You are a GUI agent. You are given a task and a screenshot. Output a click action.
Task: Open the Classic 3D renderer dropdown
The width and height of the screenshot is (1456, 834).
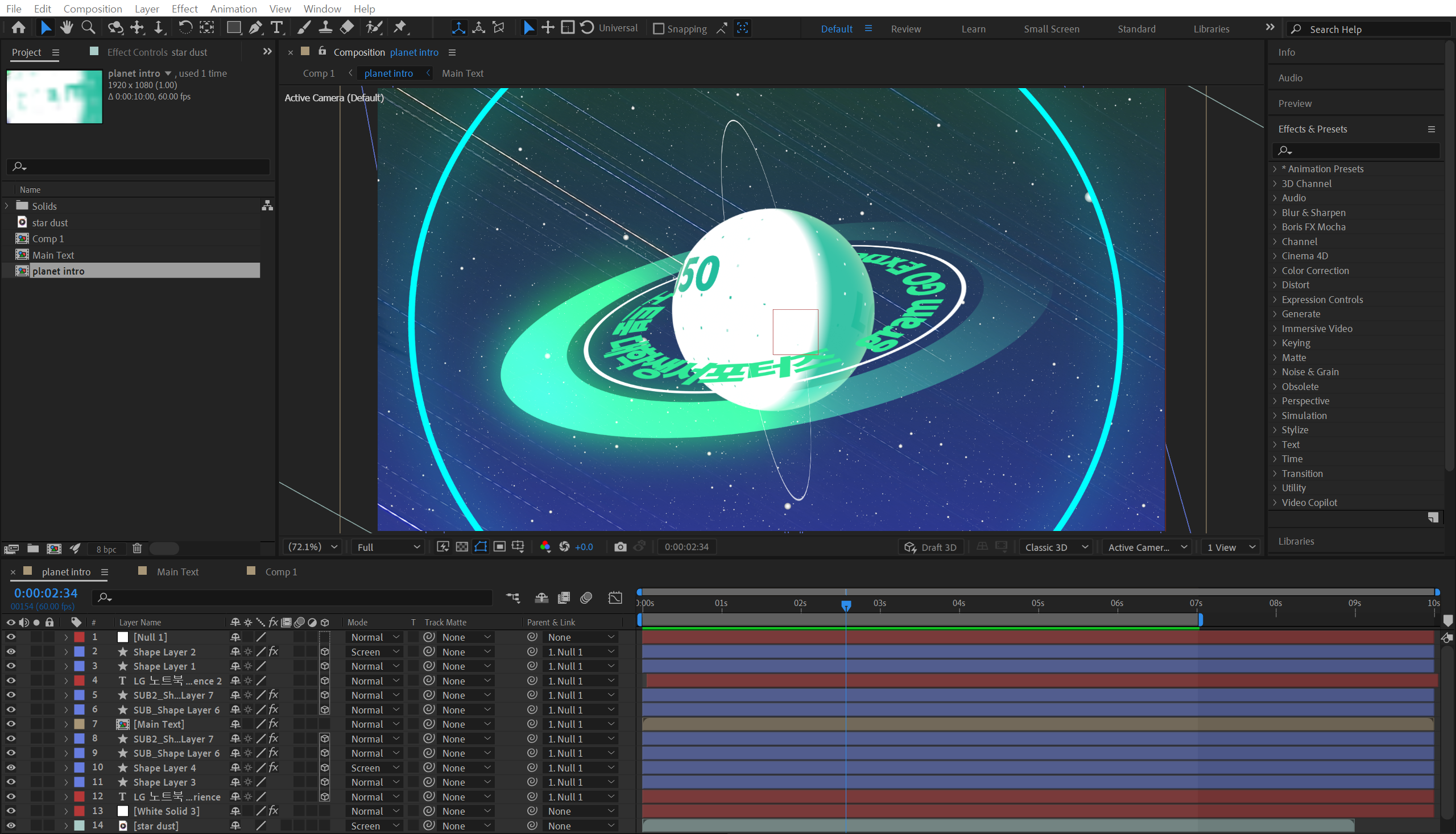[1056, 547]
